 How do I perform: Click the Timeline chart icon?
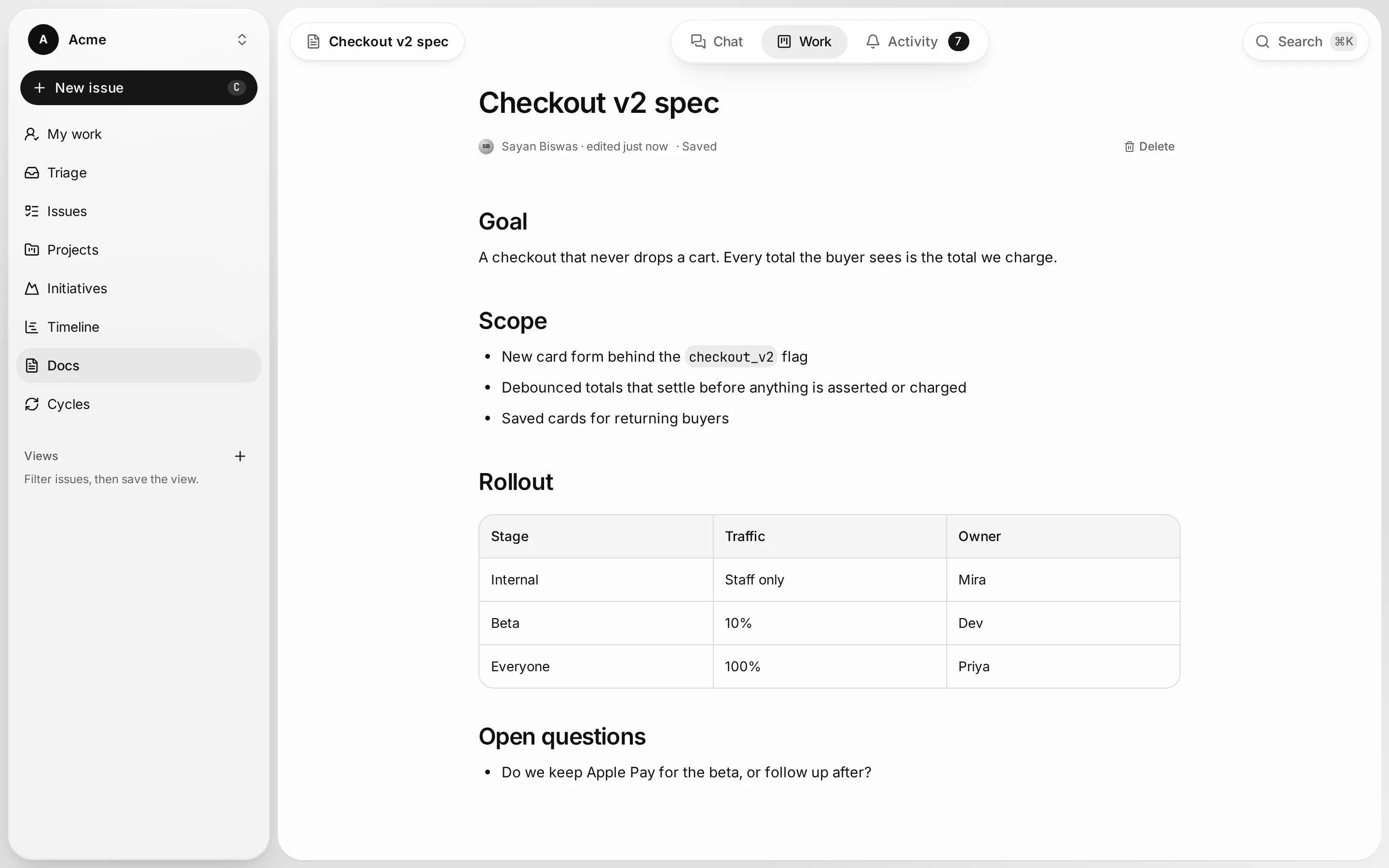point(32,326)
